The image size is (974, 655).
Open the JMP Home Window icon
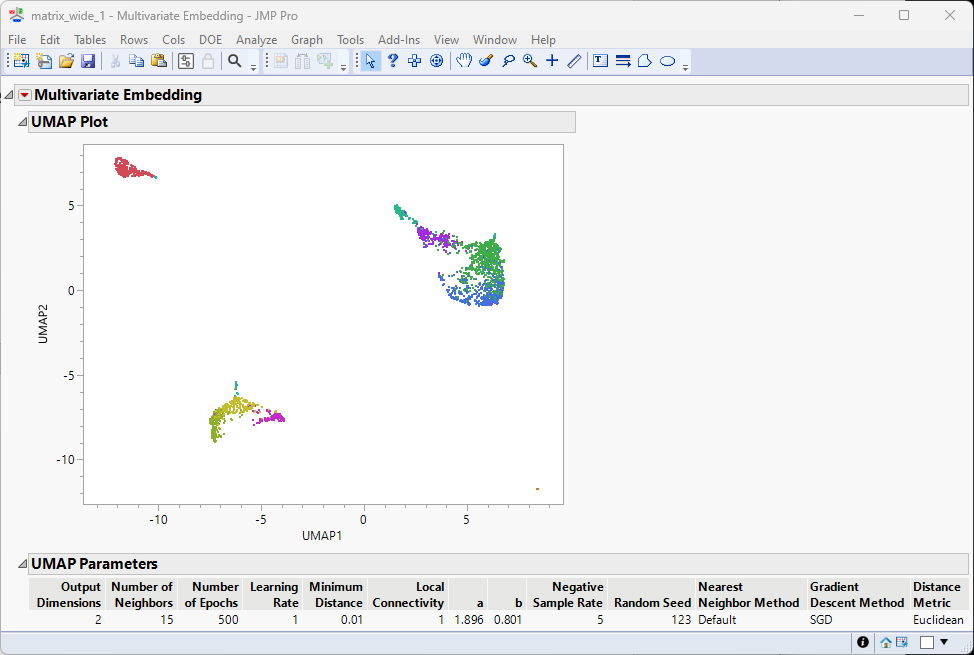(886, 642)
